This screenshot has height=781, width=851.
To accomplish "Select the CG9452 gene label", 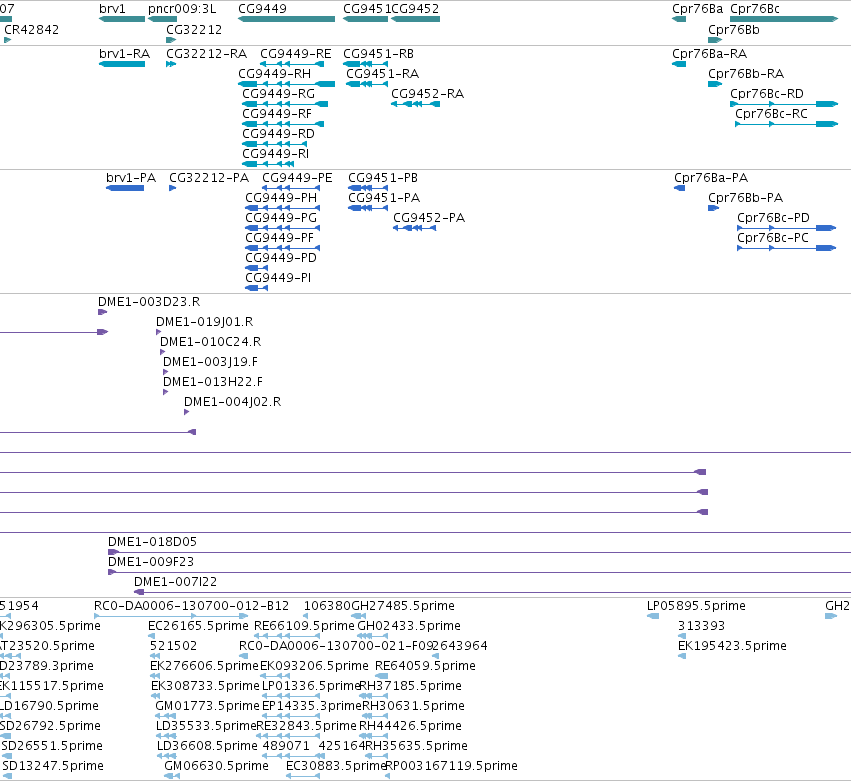I will 415,9.
